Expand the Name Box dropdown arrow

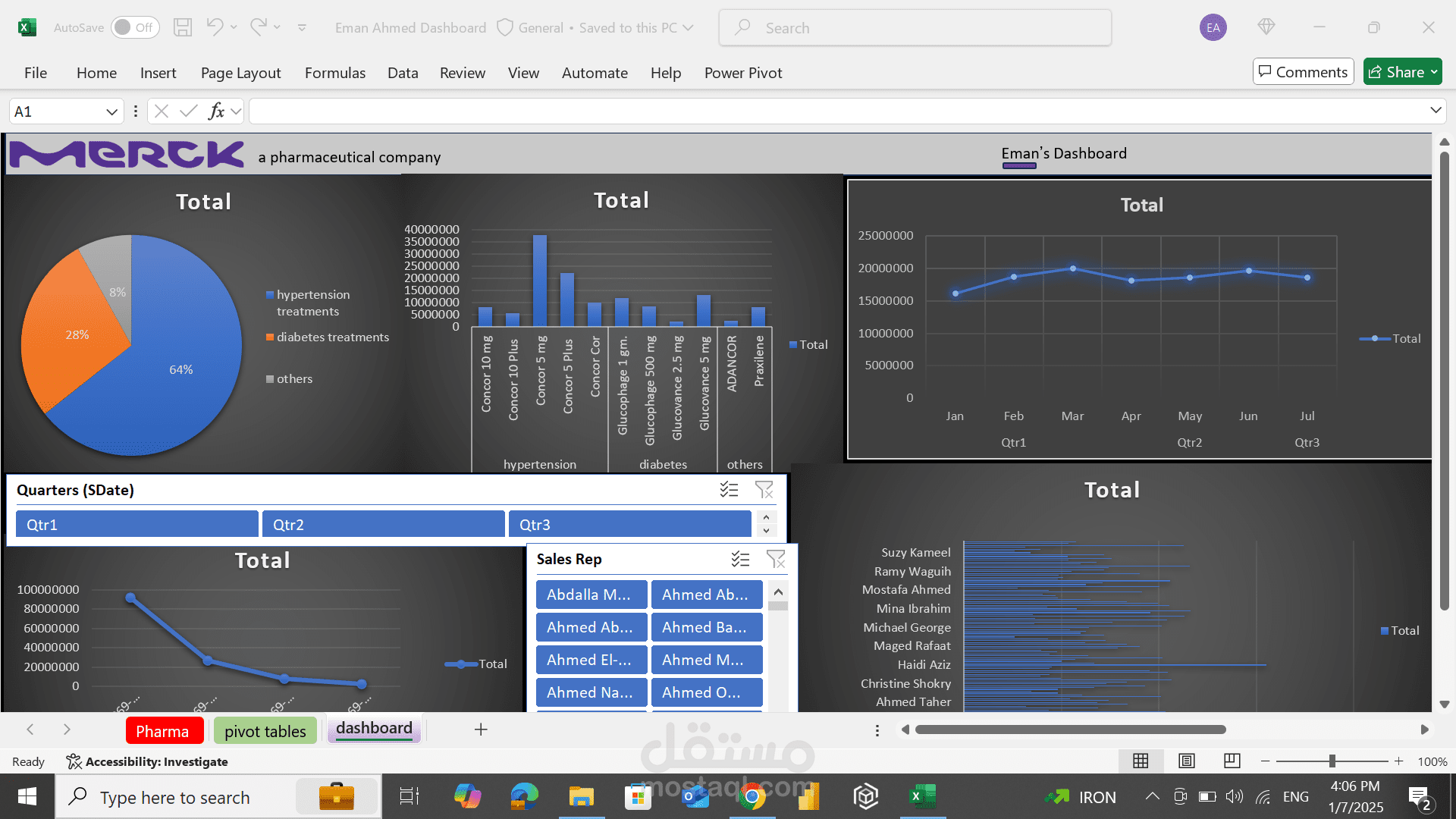[x=111, y=111]
